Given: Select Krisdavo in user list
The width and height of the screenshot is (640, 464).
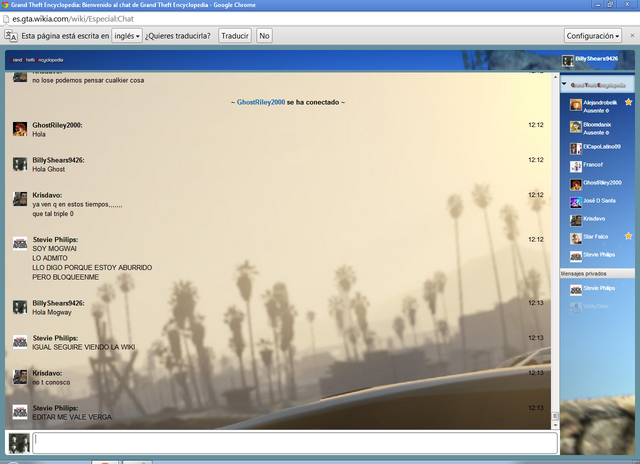Looking at the screenshot, I should pyautogui.click(x=594, y=218).
